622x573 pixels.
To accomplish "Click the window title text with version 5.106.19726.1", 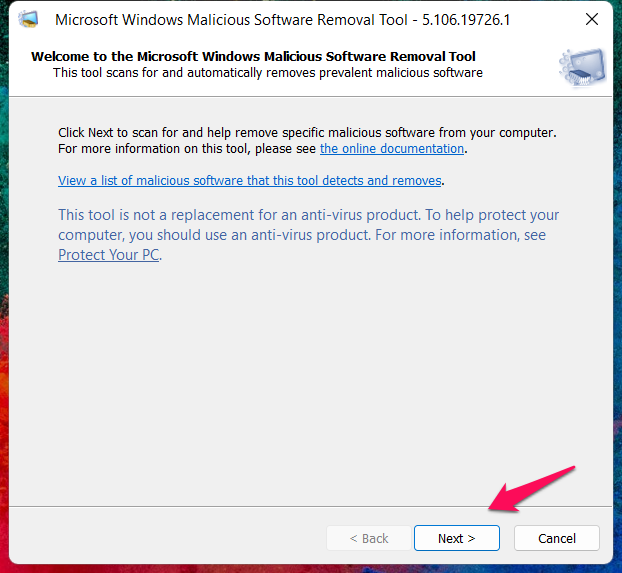I will pyautogui.click(x=282, y=19).
